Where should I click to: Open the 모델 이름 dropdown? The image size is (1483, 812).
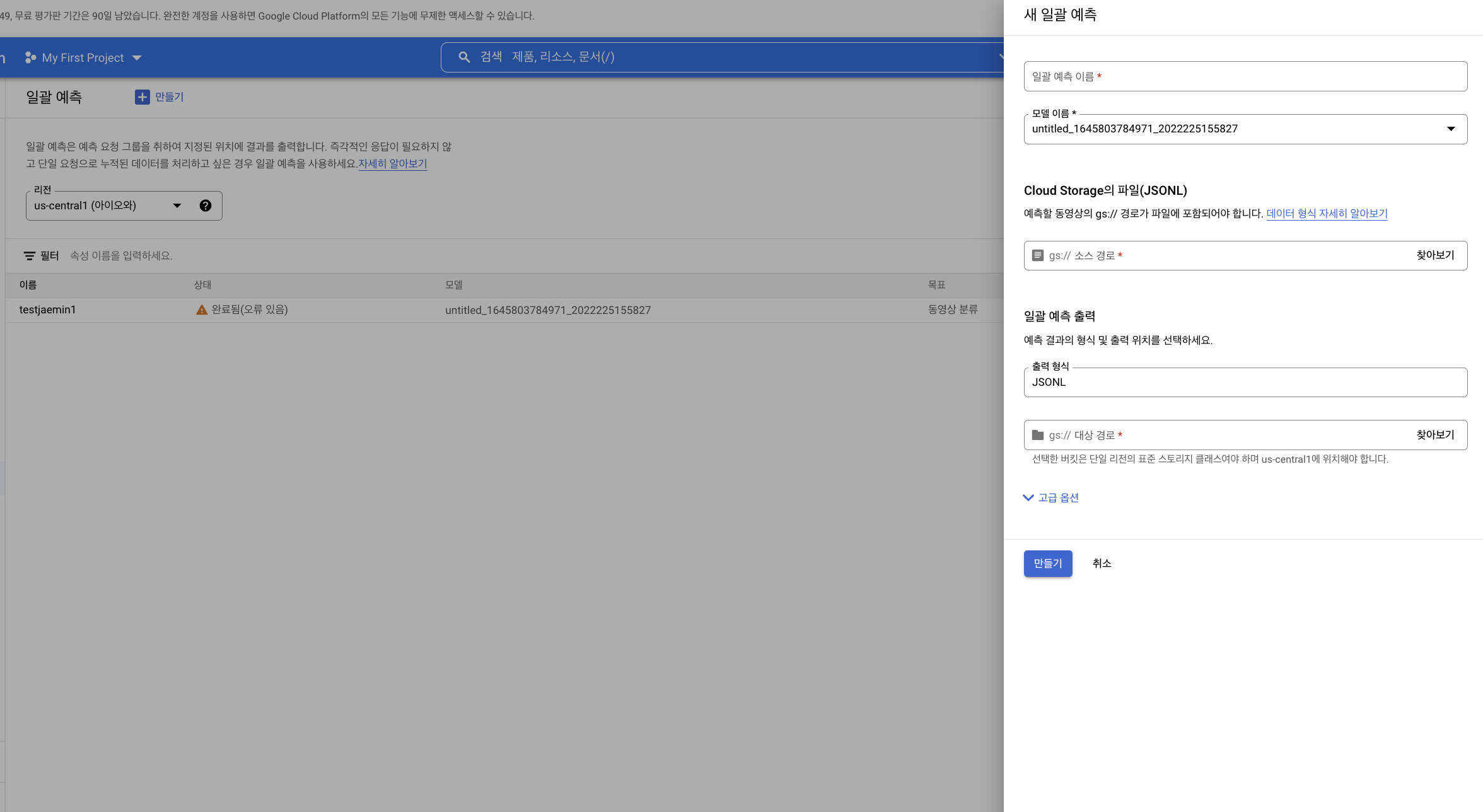click(x=1450, y=129)
